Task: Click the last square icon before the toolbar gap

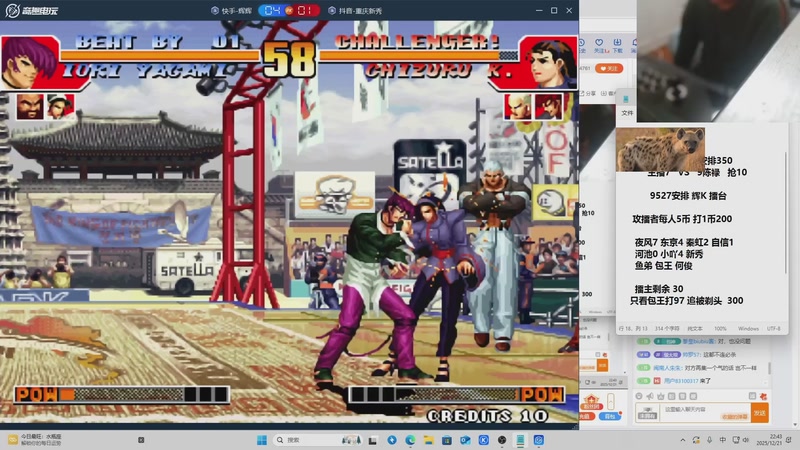Action: click(693, 396)
